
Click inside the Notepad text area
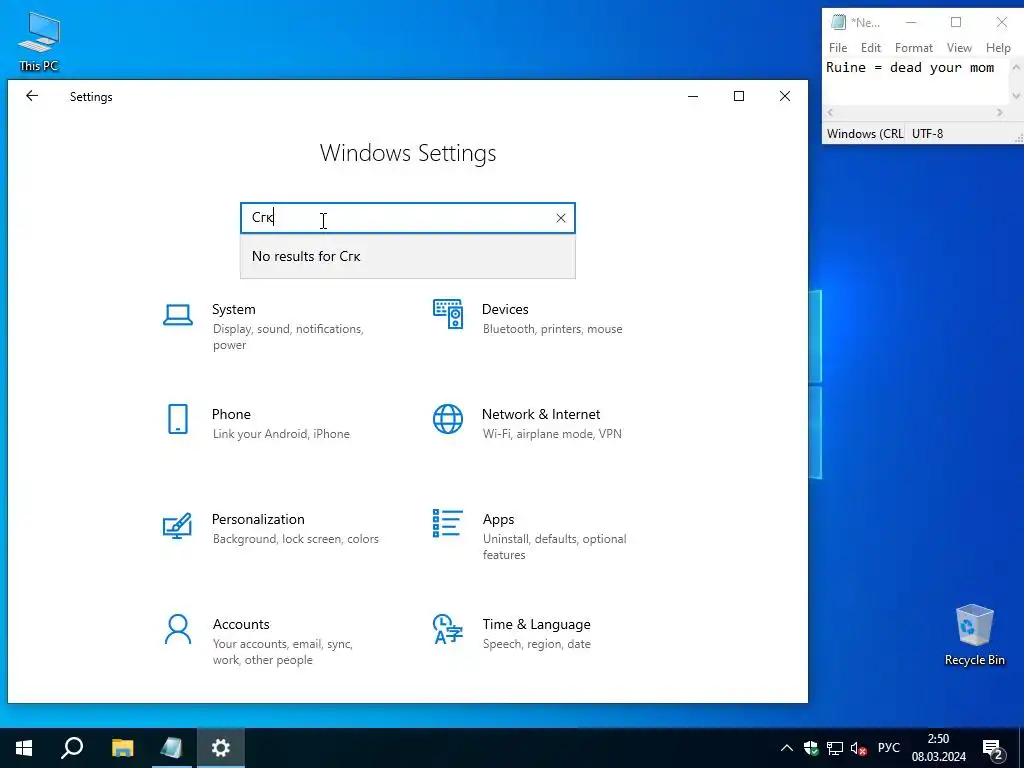click(x=916, y=84)
